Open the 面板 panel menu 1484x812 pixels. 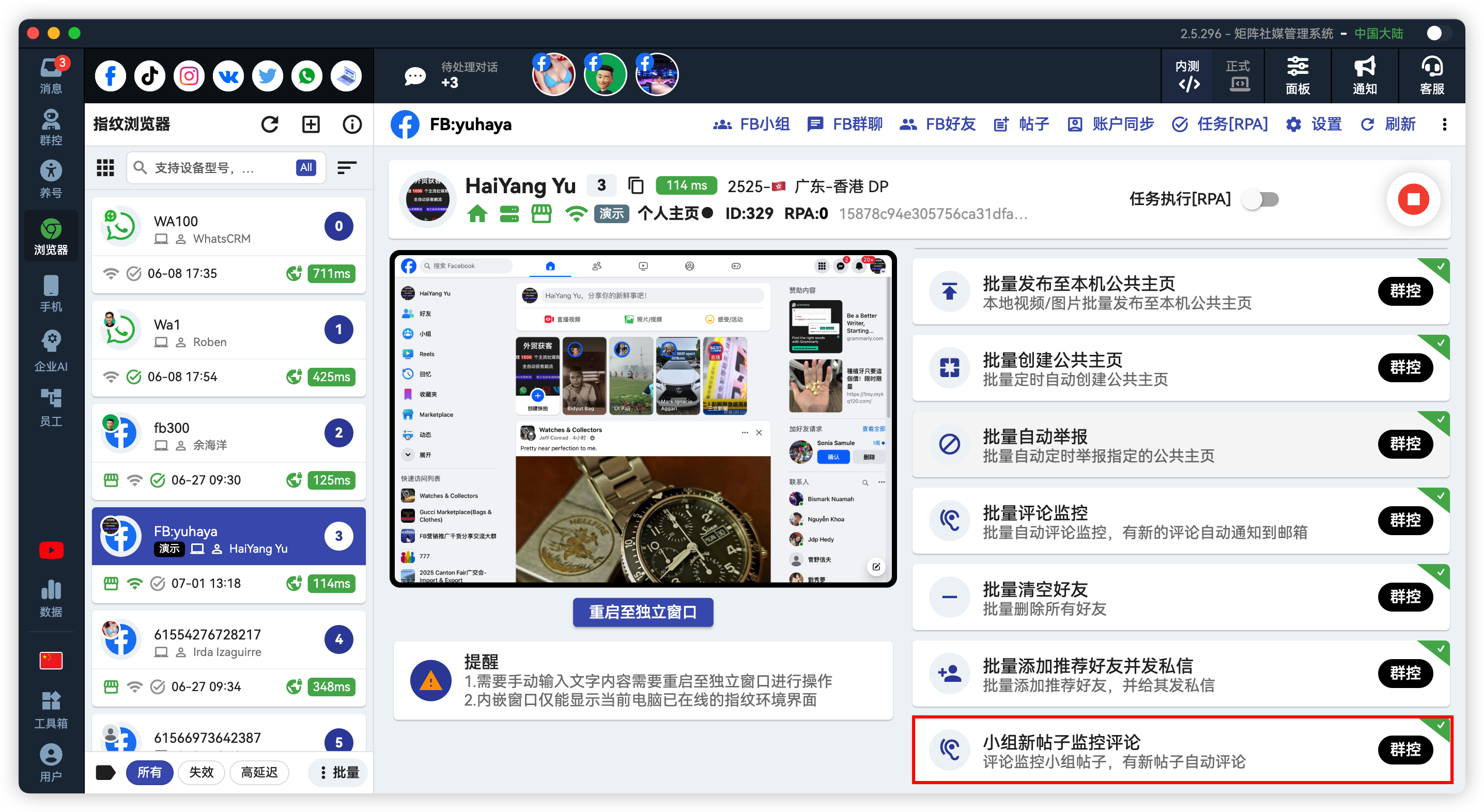point(1297,75)
